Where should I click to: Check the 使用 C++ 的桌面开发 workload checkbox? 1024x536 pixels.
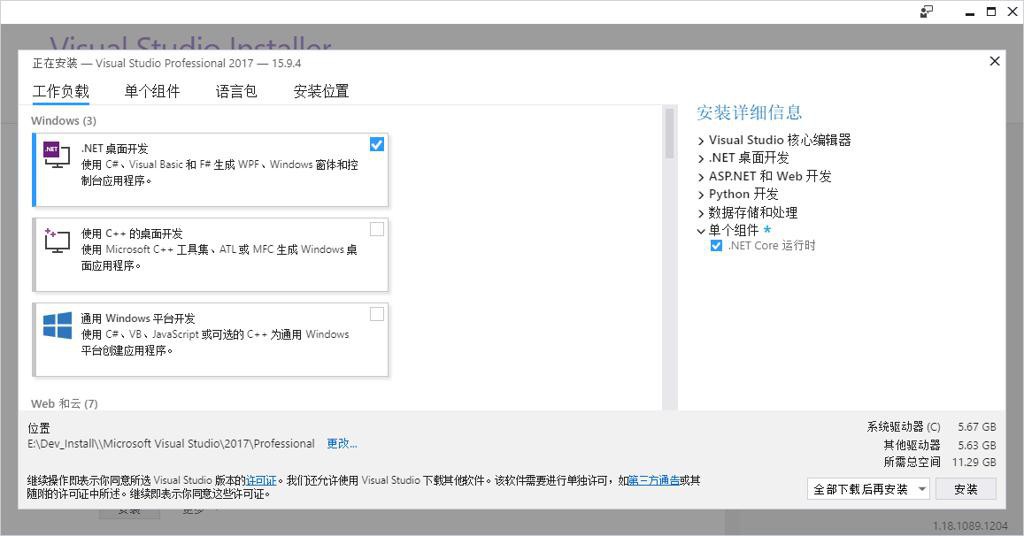click(377, 229)
